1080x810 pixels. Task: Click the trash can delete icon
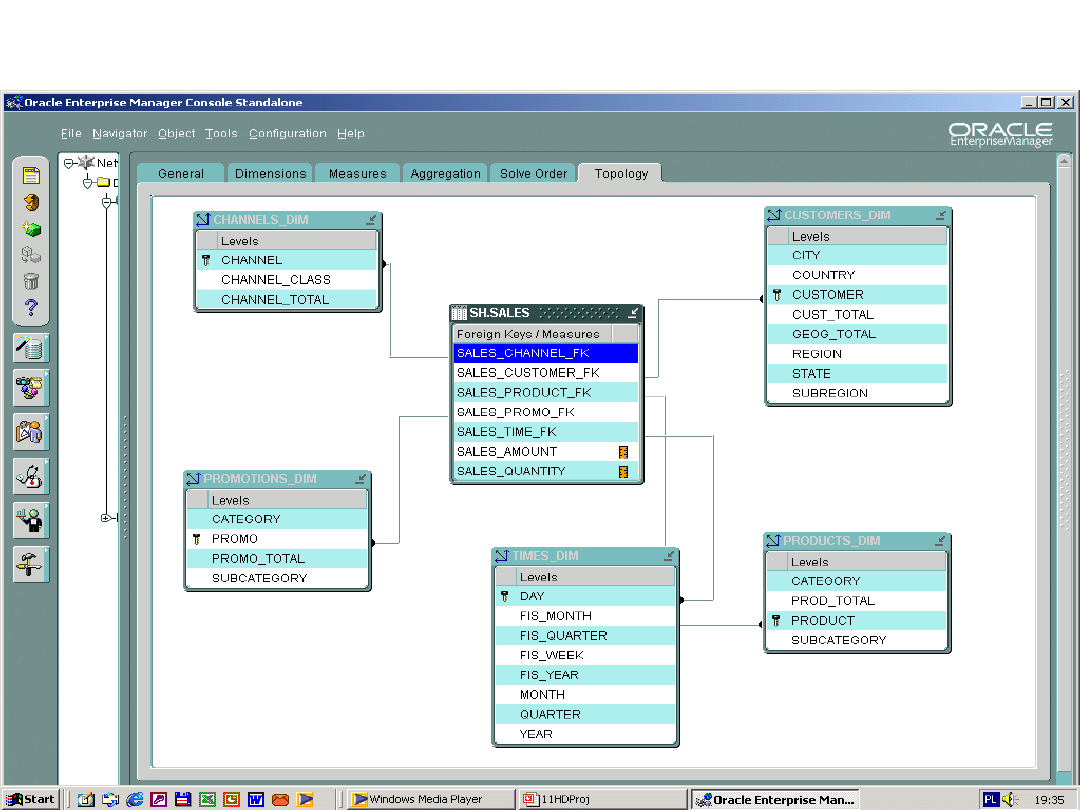click(x=31, y=281)
